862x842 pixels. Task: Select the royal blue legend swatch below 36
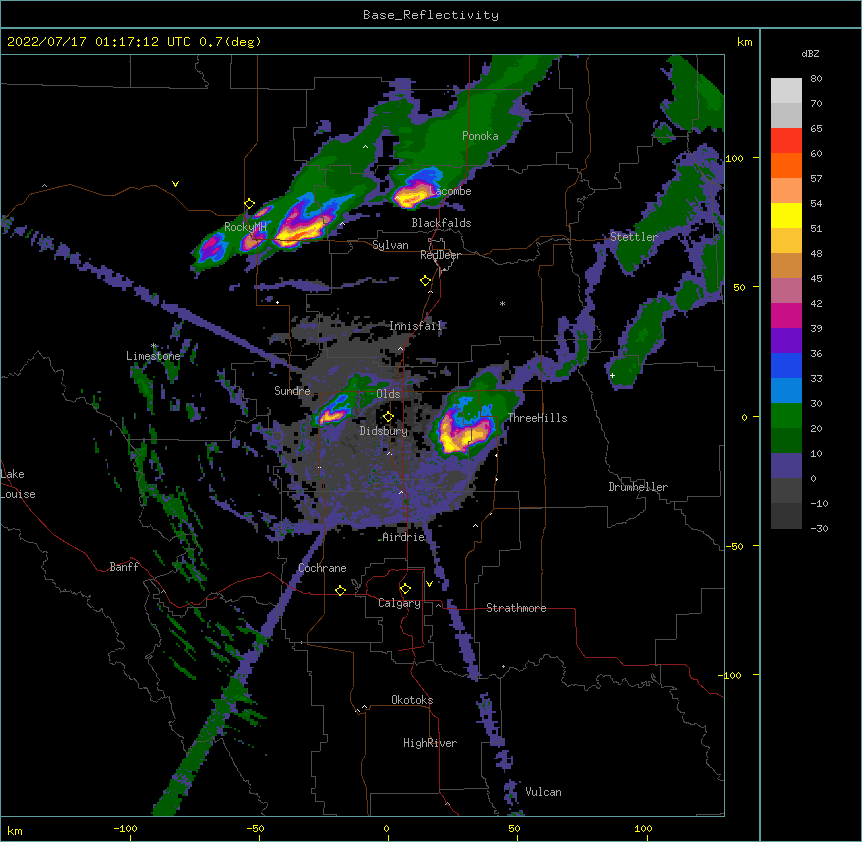click(x=786, y=365)
